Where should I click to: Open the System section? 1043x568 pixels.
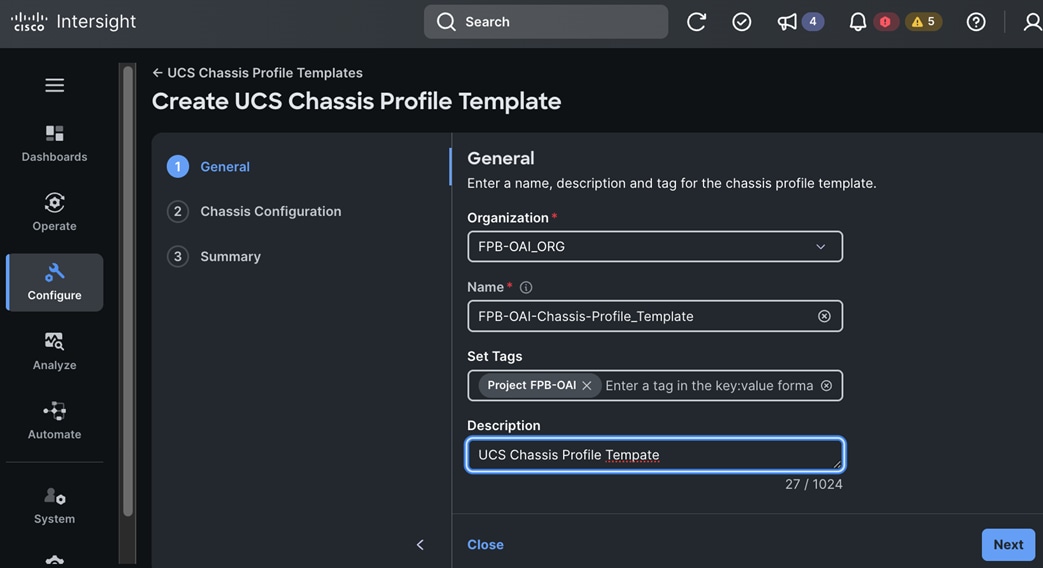point(55,505)
